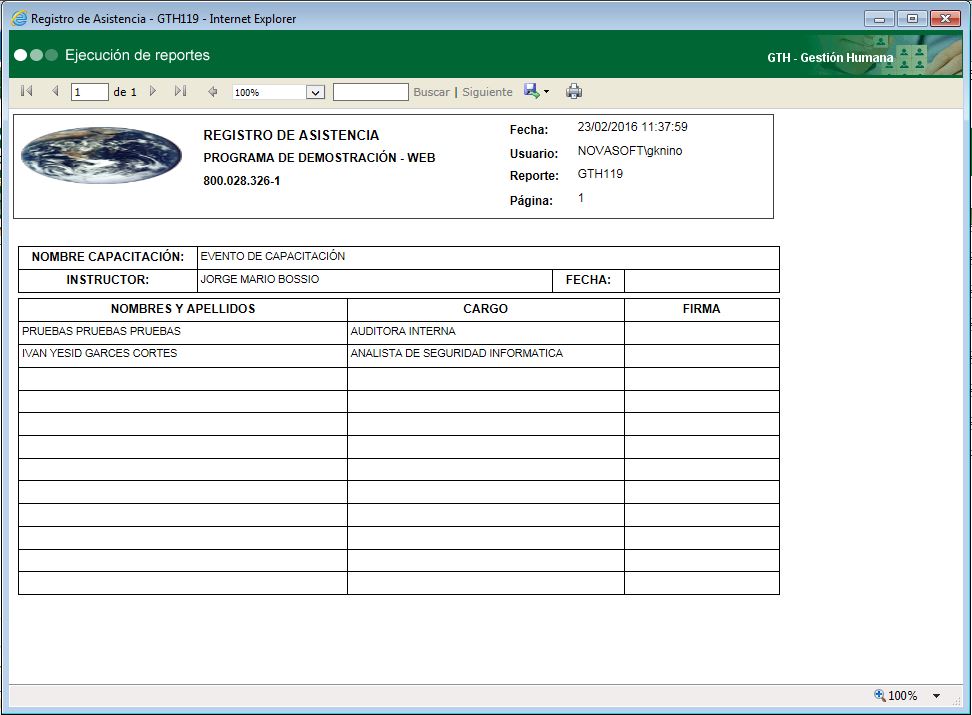Click NOMBRES Y APELLIDOS column header
The width and height of the screenshot is (972, 715).
tap(183, 309)
